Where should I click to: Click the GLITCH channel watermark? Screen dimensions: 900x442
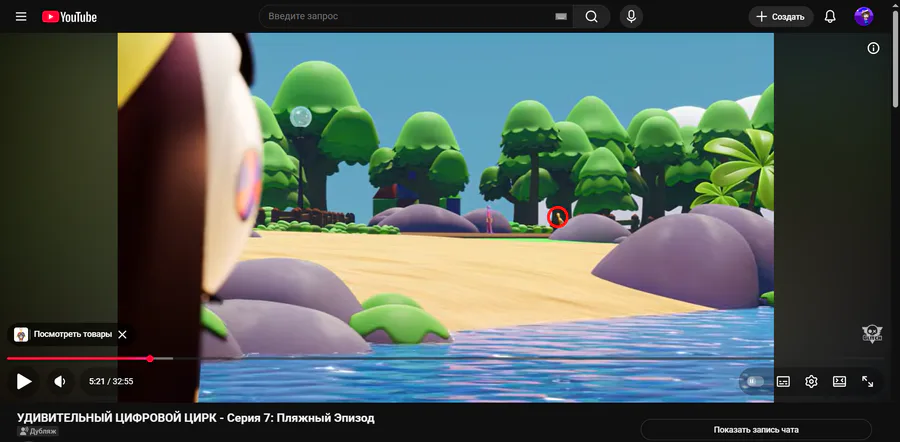coord(872,334)
